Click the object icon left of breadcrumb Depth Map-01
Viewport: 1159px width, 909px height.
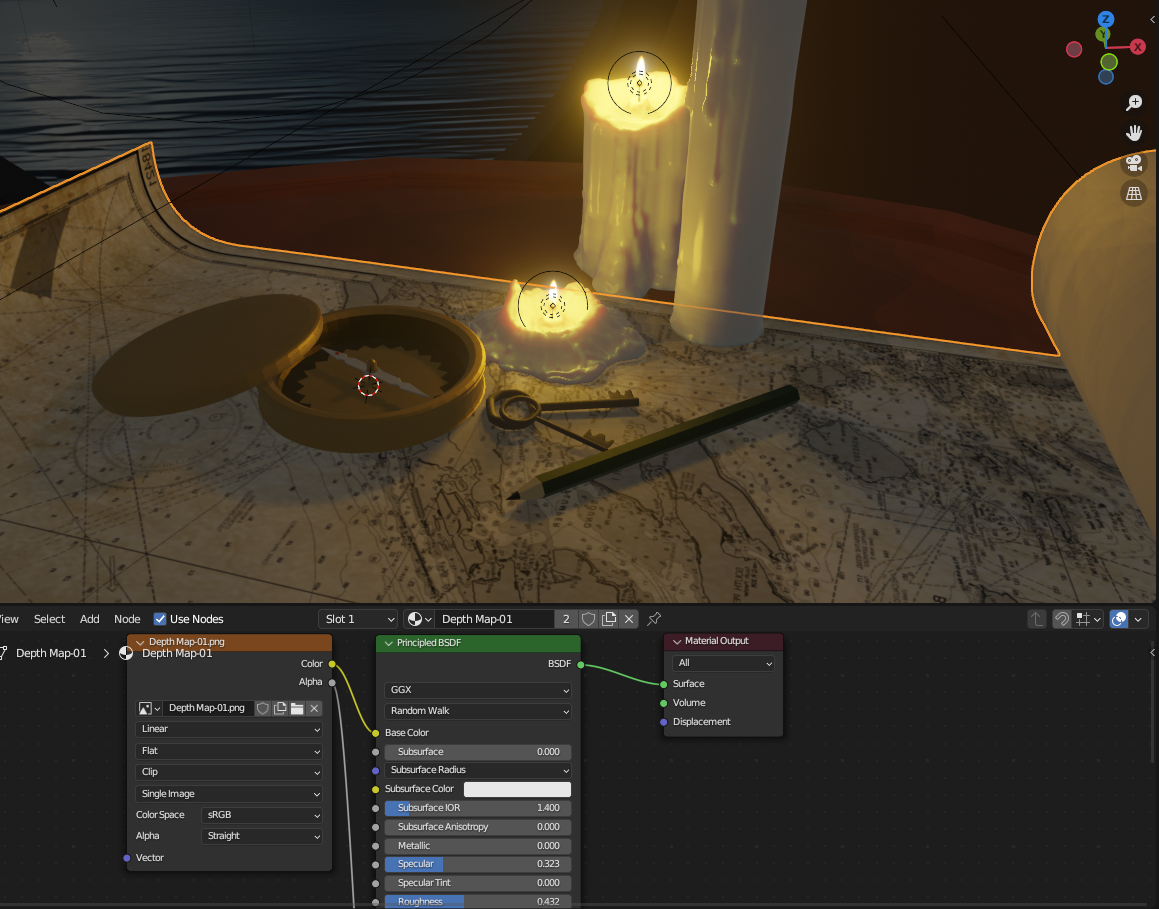click(3, 653)
